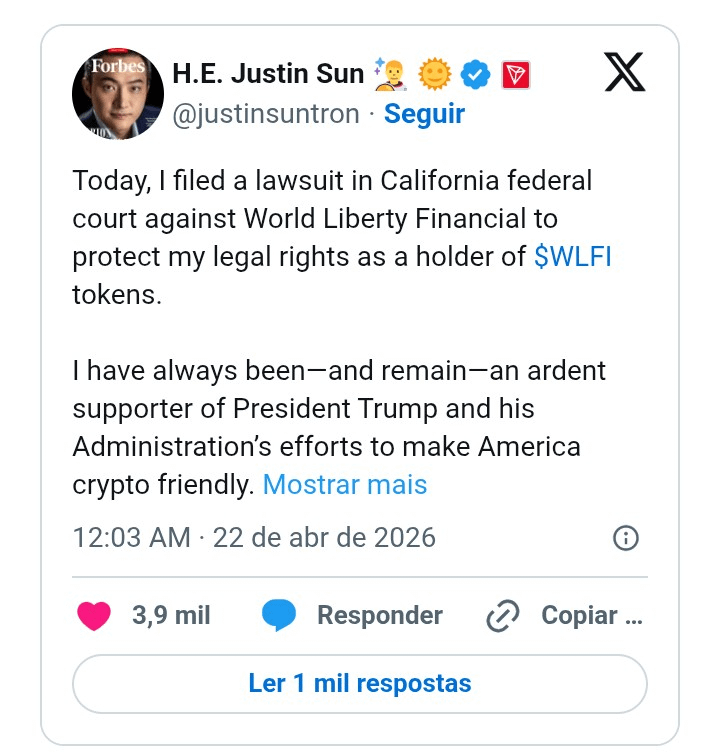
Task: Click the Responder label
Action: click(x=379, y=615)
